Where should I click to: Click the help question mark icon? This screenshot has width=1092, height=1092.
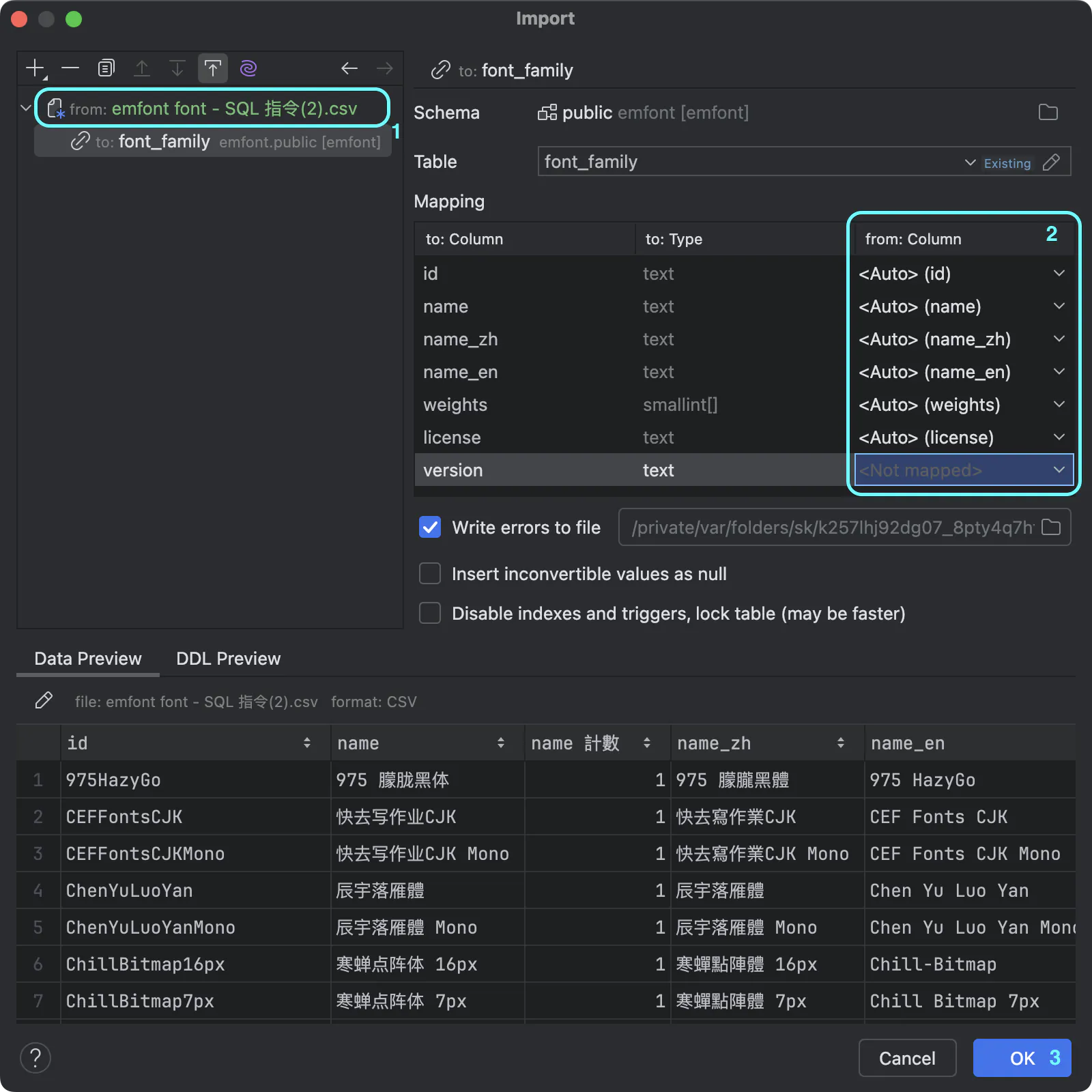click(x=35, y=1058)
